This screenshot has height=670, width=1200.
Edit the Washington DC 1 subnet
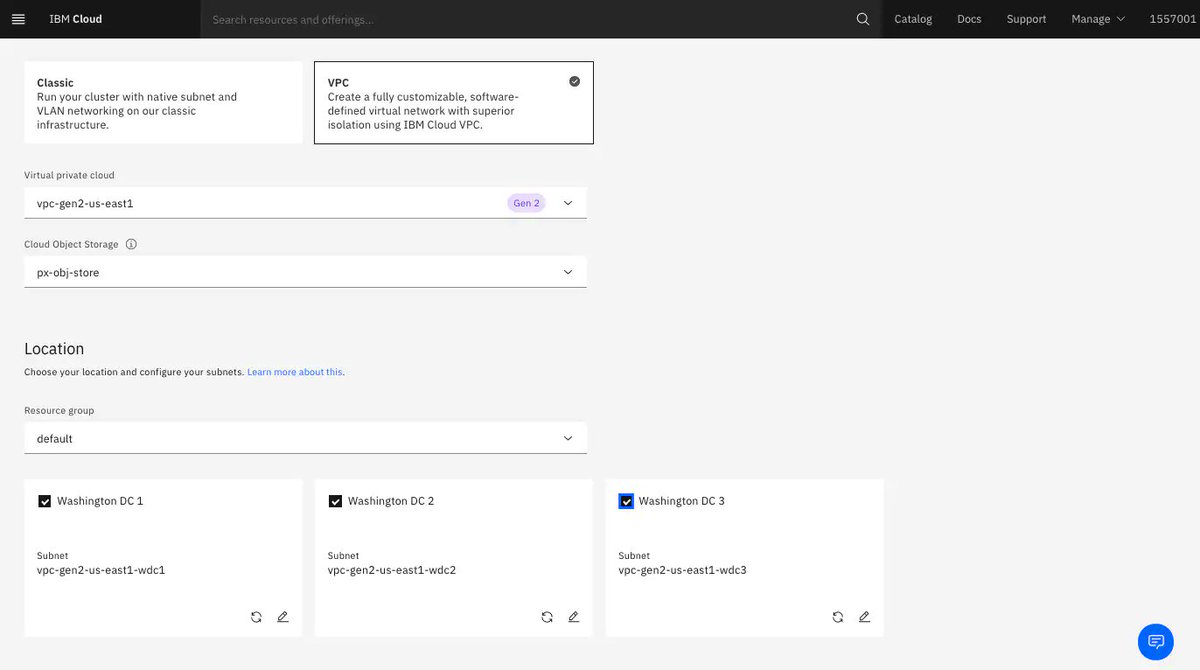click(283, 617)
